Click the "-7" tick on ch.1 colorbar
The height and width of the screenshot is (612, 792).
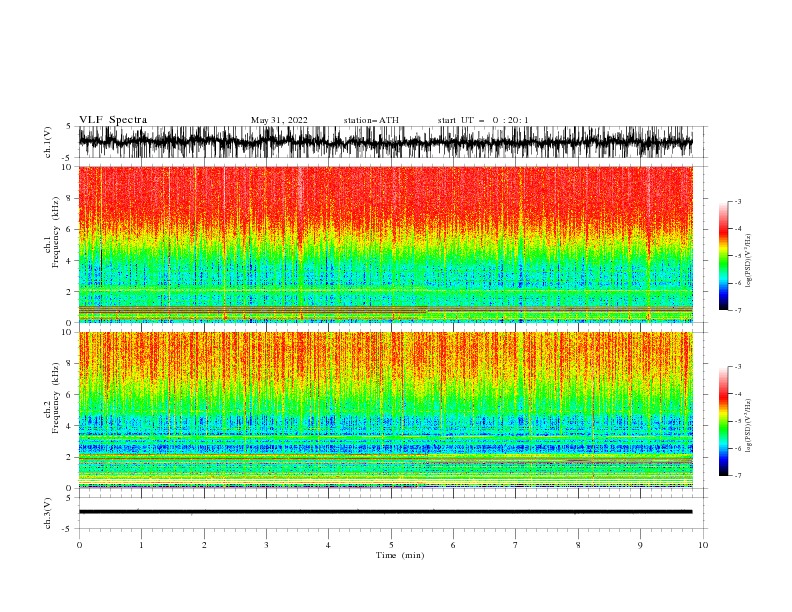click(x=737, y=310)
